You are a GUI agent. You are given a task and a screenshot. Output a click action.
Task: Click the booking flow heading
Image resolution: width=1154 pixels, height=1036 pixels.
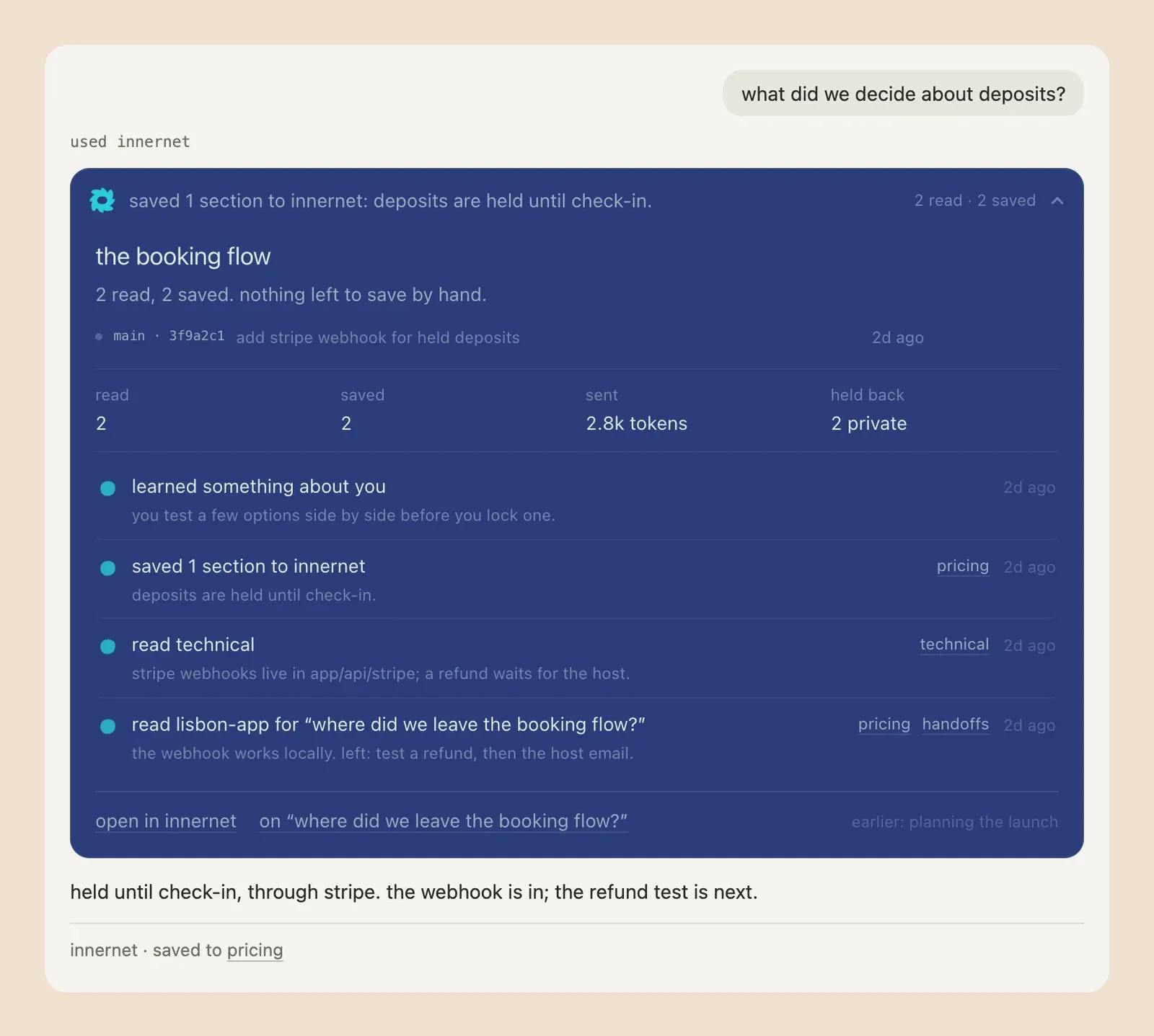(183, 256)
